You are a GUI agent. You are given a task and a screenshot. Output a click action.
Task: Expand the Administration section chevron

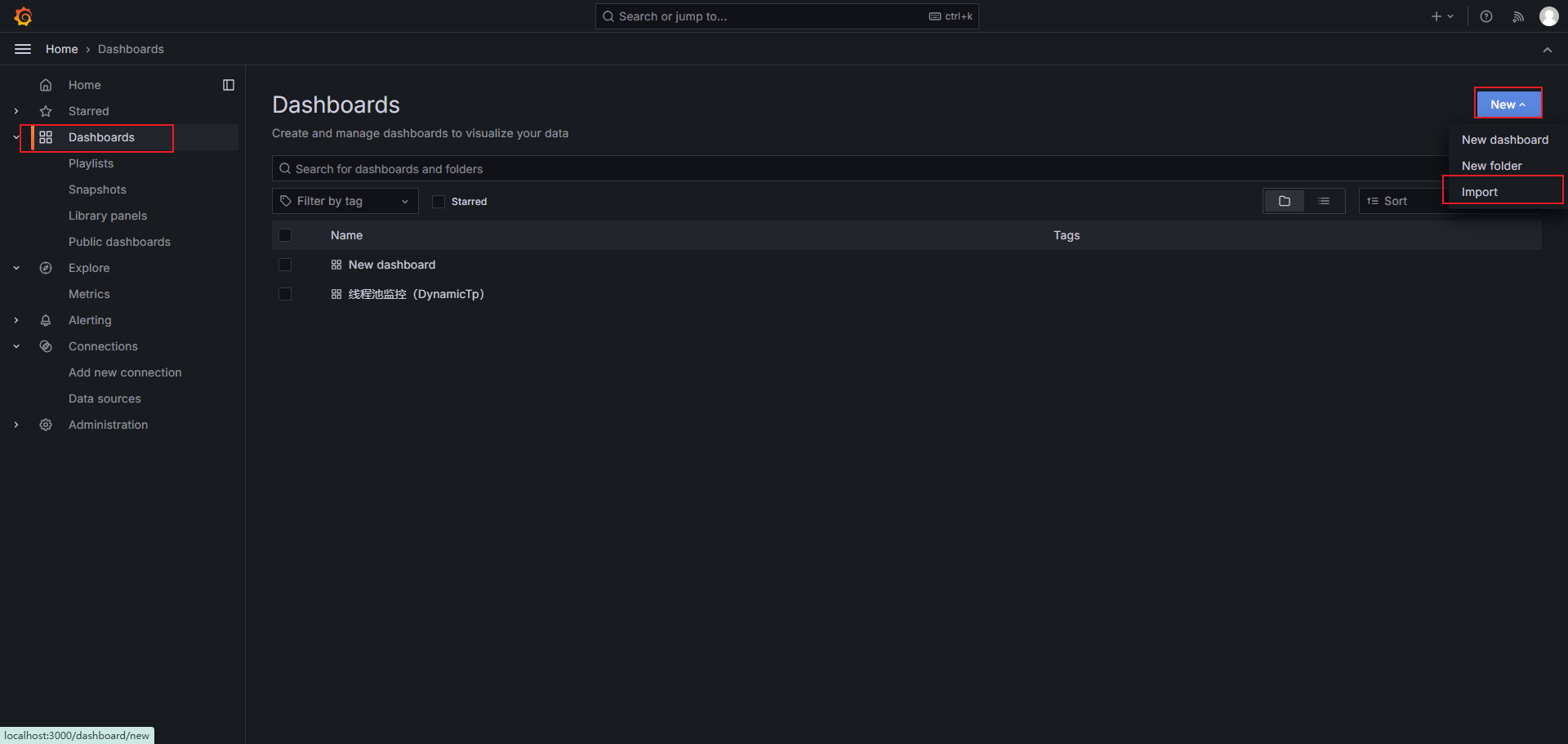16,425
